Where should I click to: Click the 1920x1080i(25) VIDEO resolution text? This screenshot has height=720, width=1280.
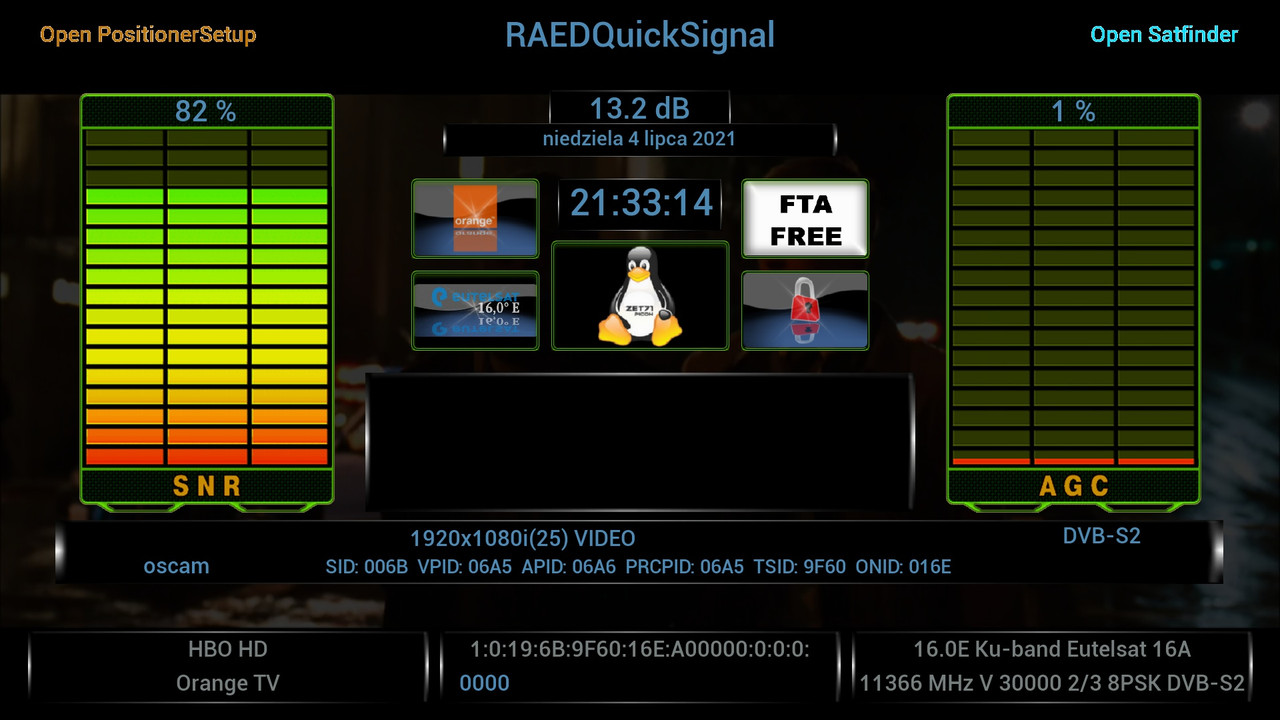(x=522, y=539)
